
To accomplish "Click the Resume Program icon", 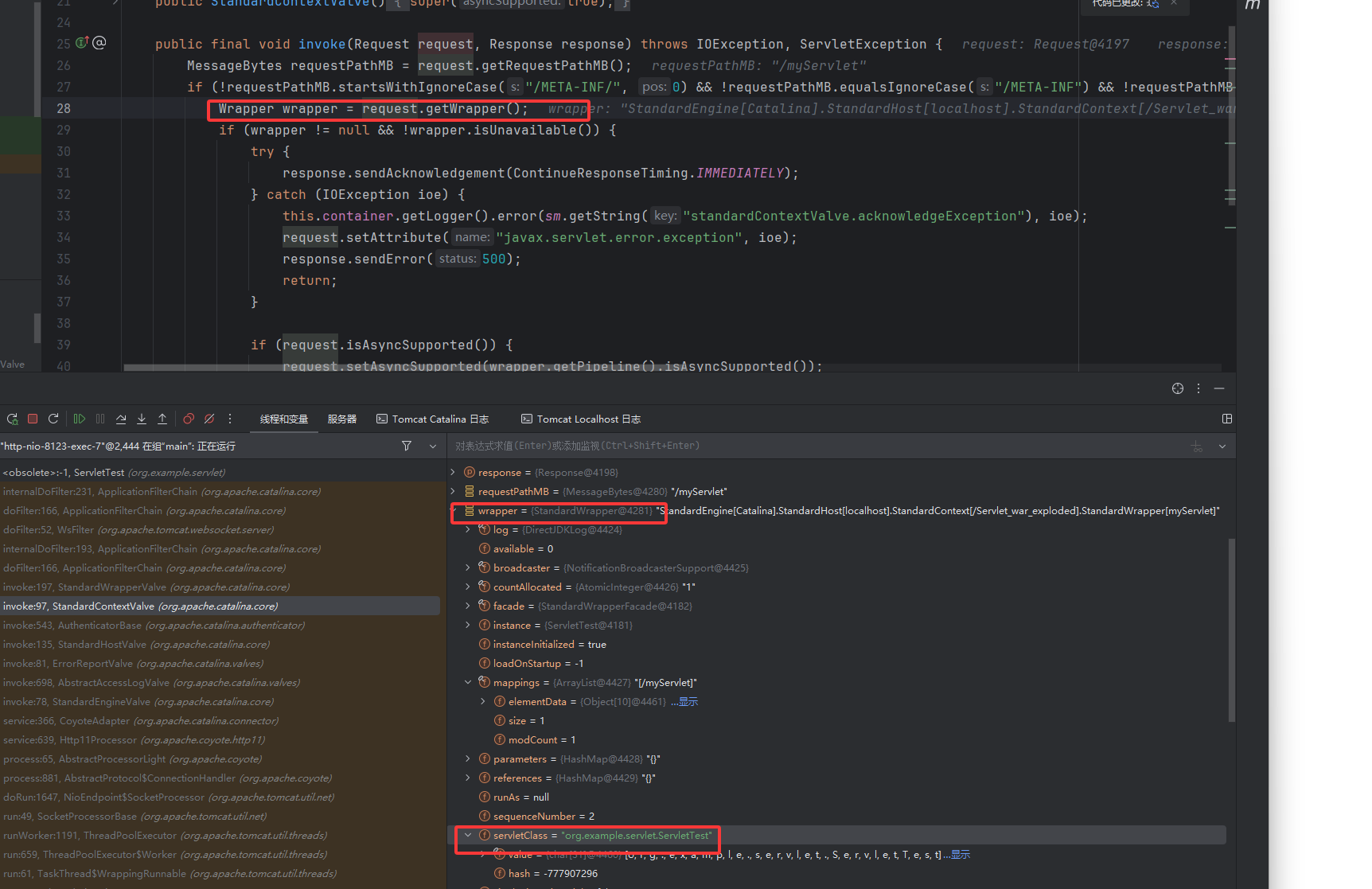I will click(80, 419).
